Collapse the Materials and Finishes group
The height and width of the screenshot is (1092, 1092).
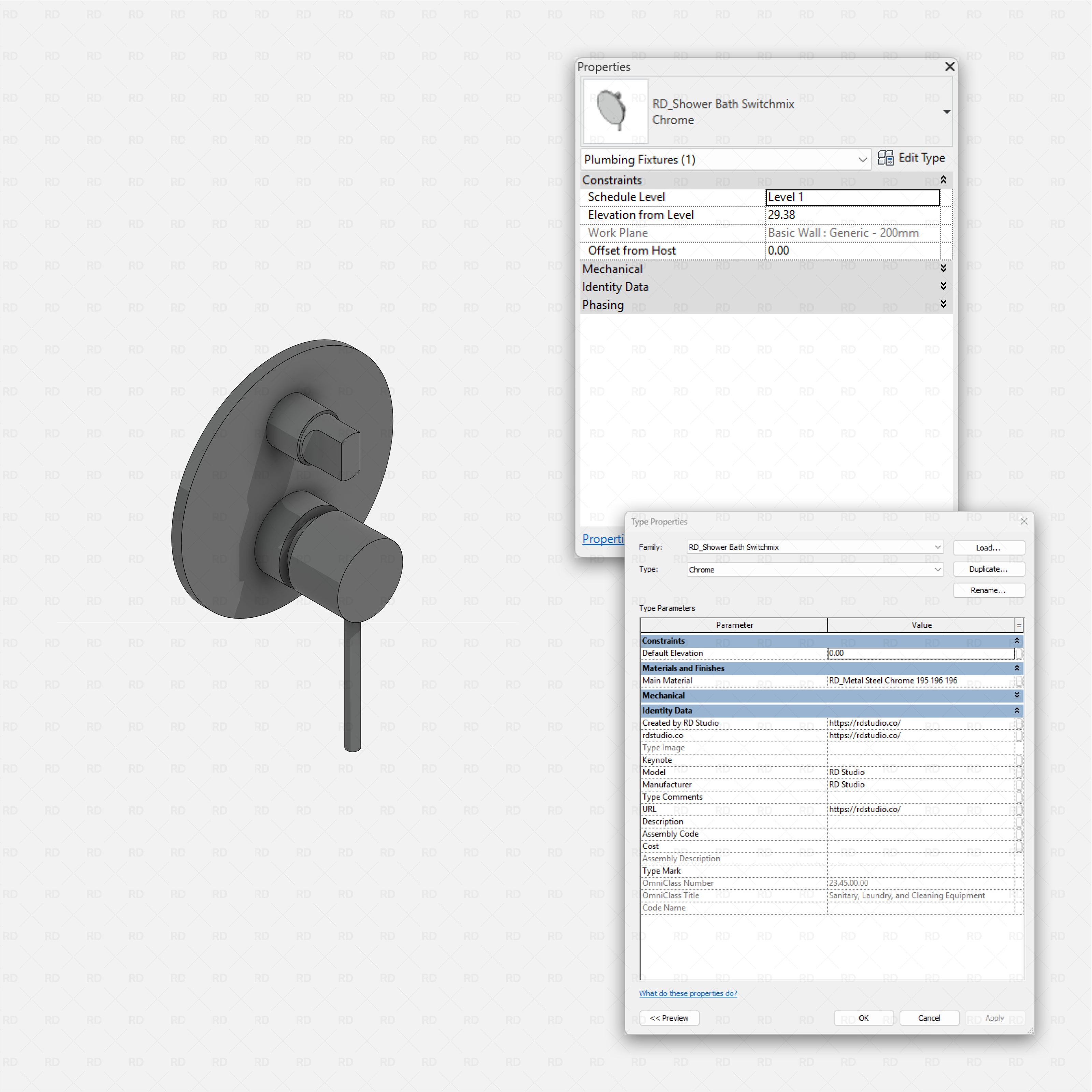point(1017,668)
